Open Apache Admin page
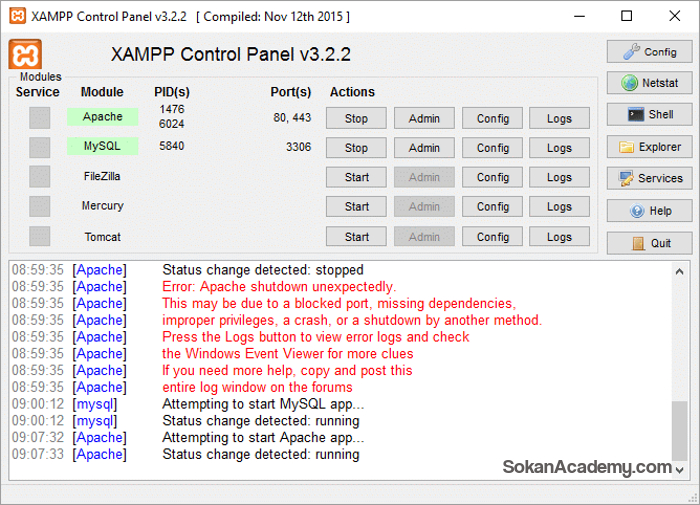 click(424, 118)
